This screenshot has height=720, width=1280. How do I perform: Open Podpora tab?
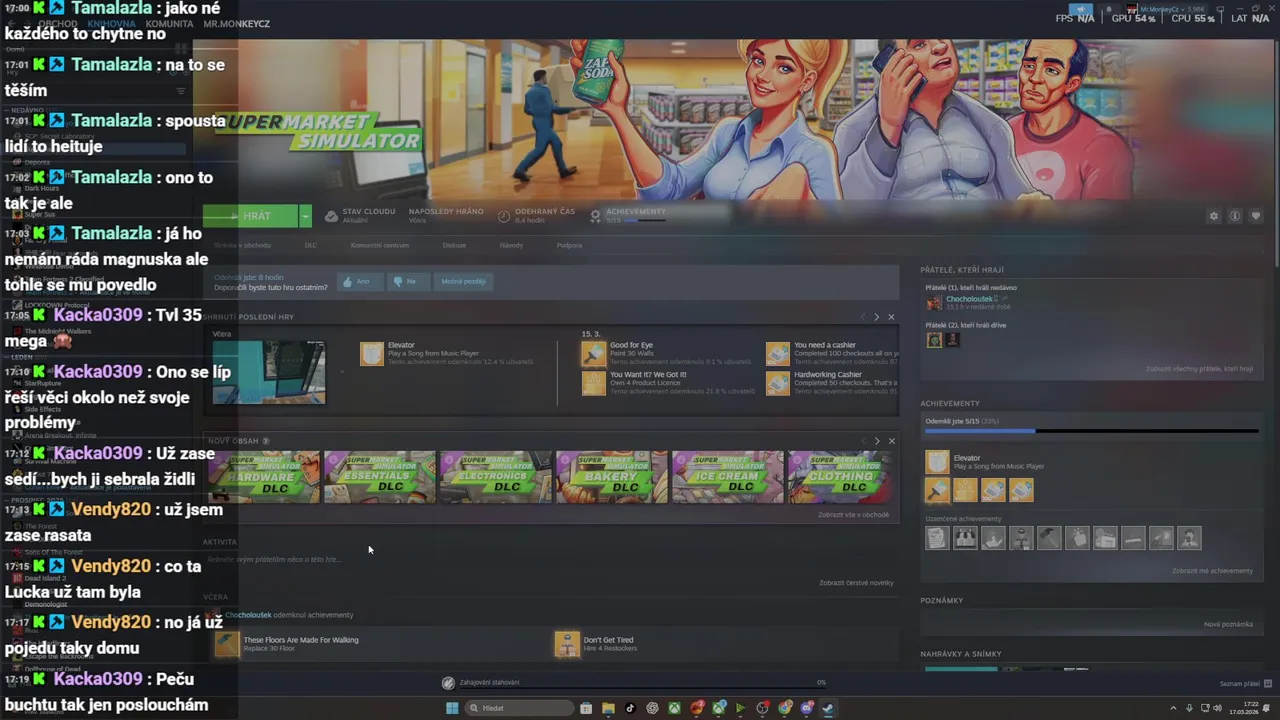tap(569, 245)
